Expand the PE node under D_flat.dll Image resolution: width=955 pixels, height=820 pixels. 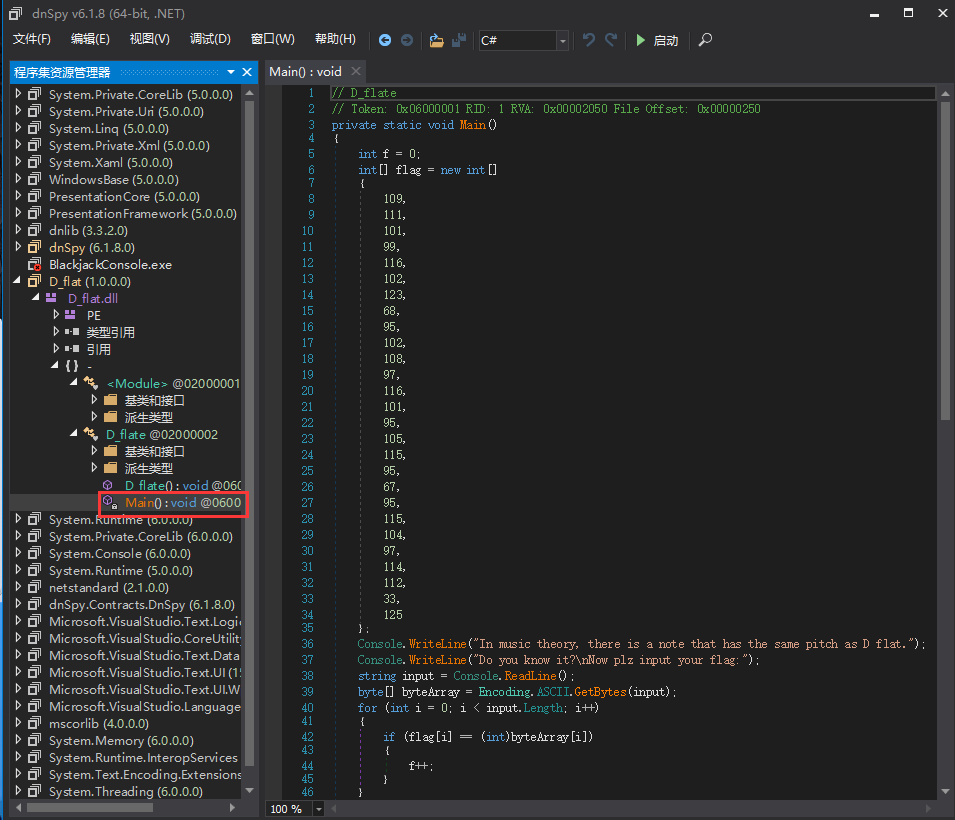click(56, 315)
